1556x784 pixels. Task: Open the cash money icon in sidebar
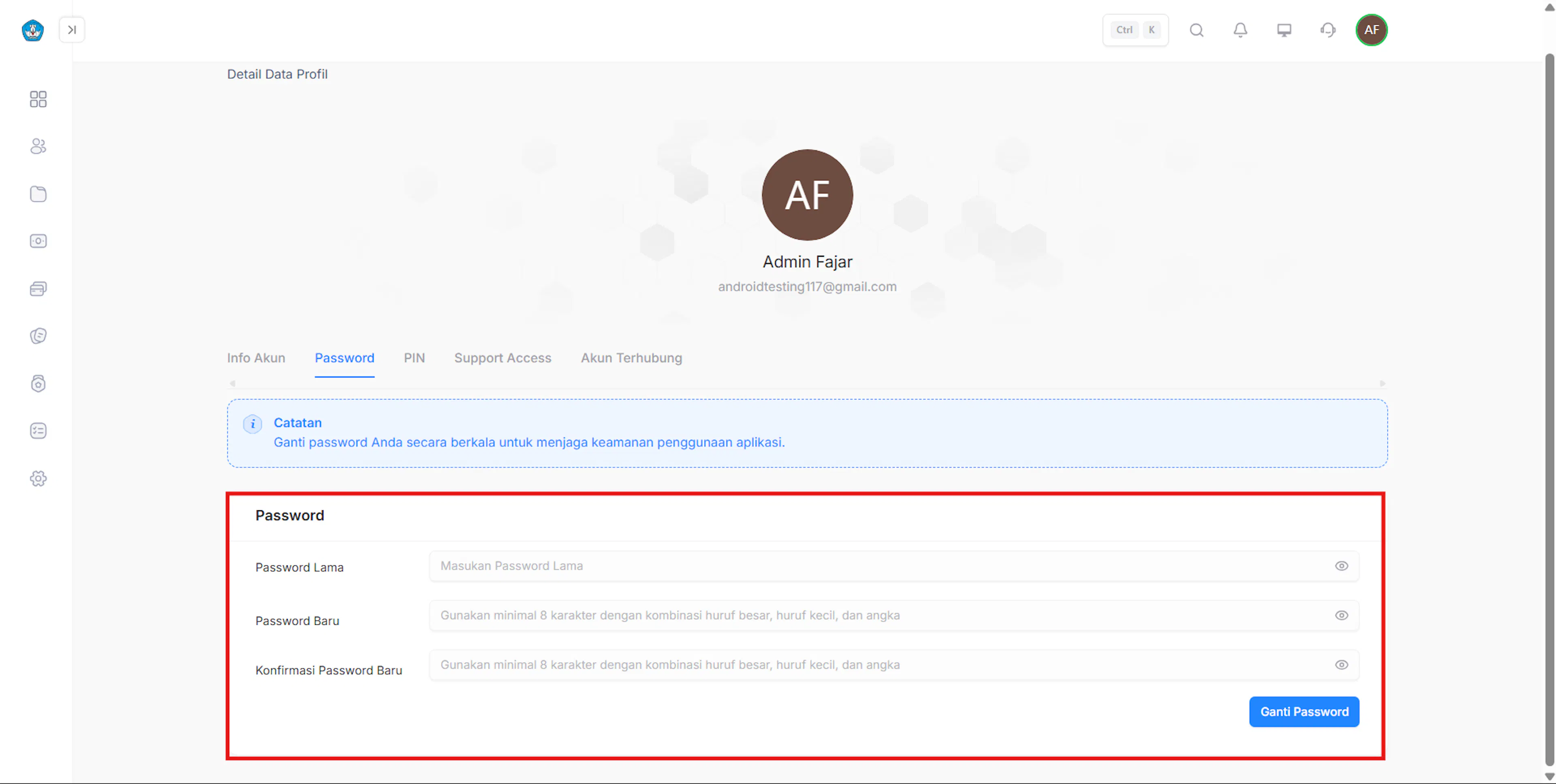[x=38, y=241]
